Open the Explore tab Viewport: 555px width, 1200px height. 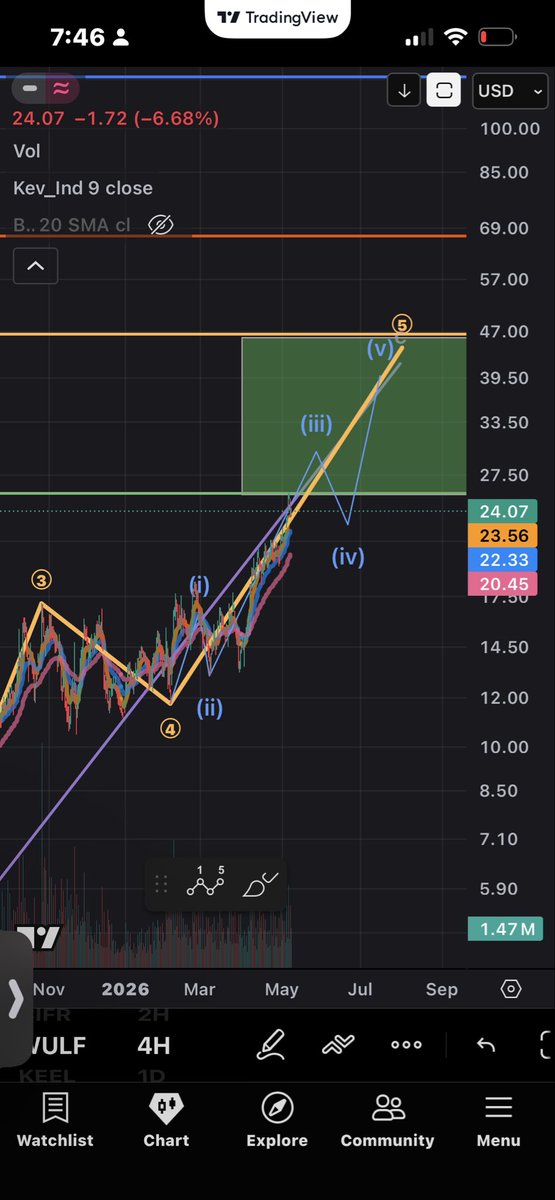(277, 1120)
